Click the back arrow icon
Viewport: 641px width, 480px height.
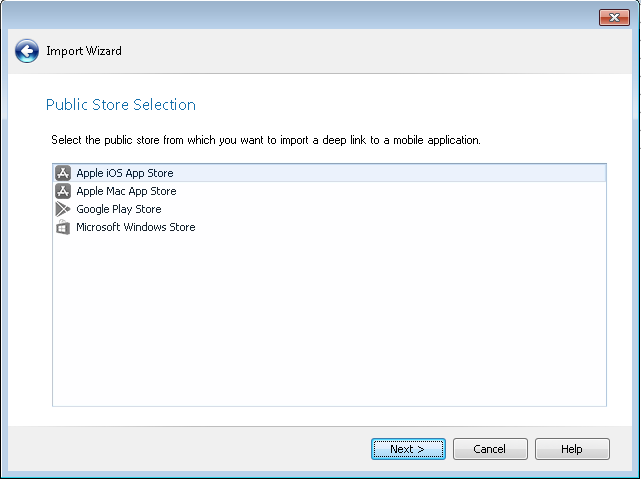[27, 51]
